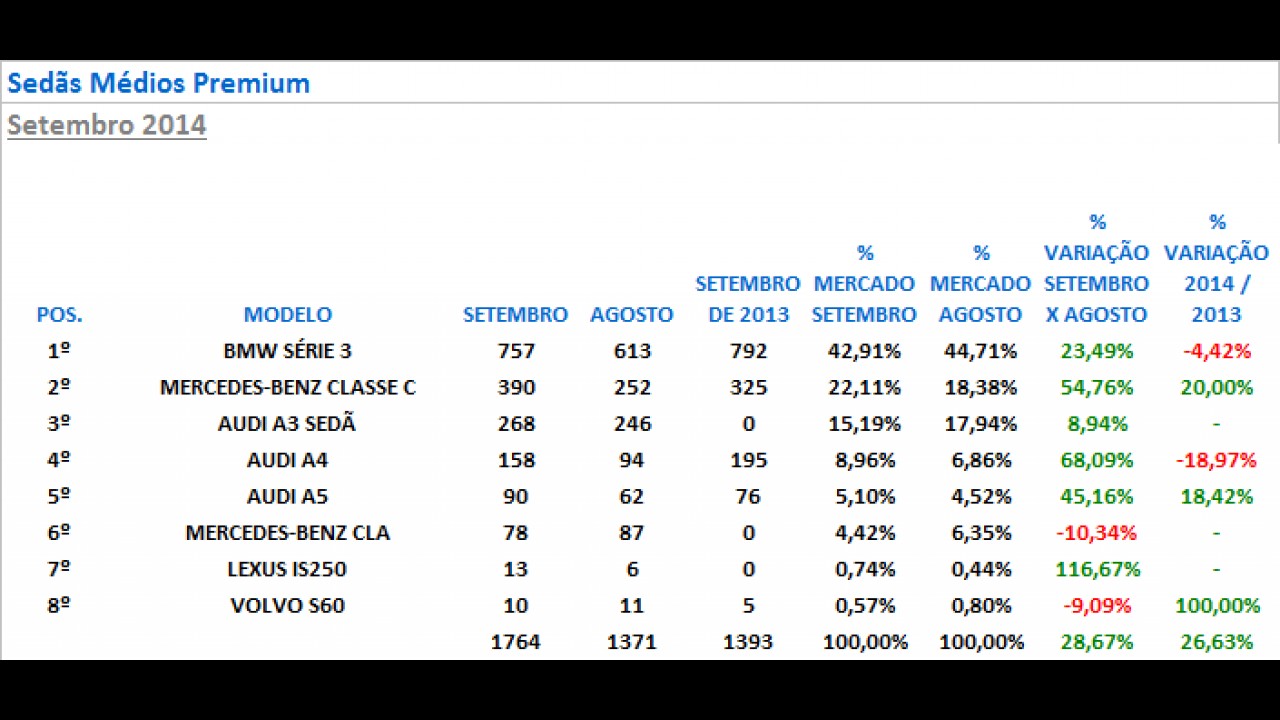Image resolution: width=1280 pixels, height=720 pixels.
Task: Click the '116,67%' variation cell
Action: pos(1098,569)
